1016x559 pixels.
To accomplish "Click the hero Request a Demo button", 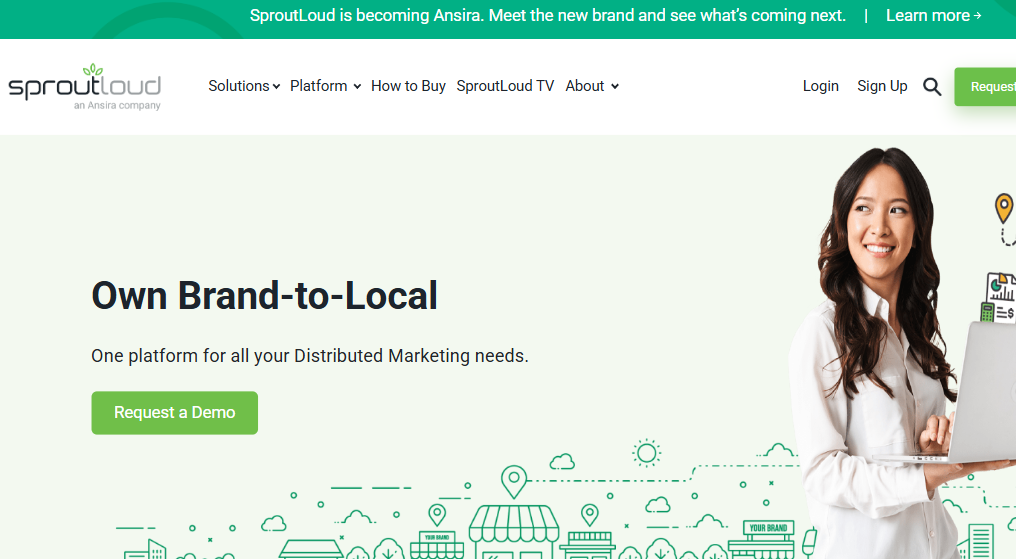I will 174,413.
